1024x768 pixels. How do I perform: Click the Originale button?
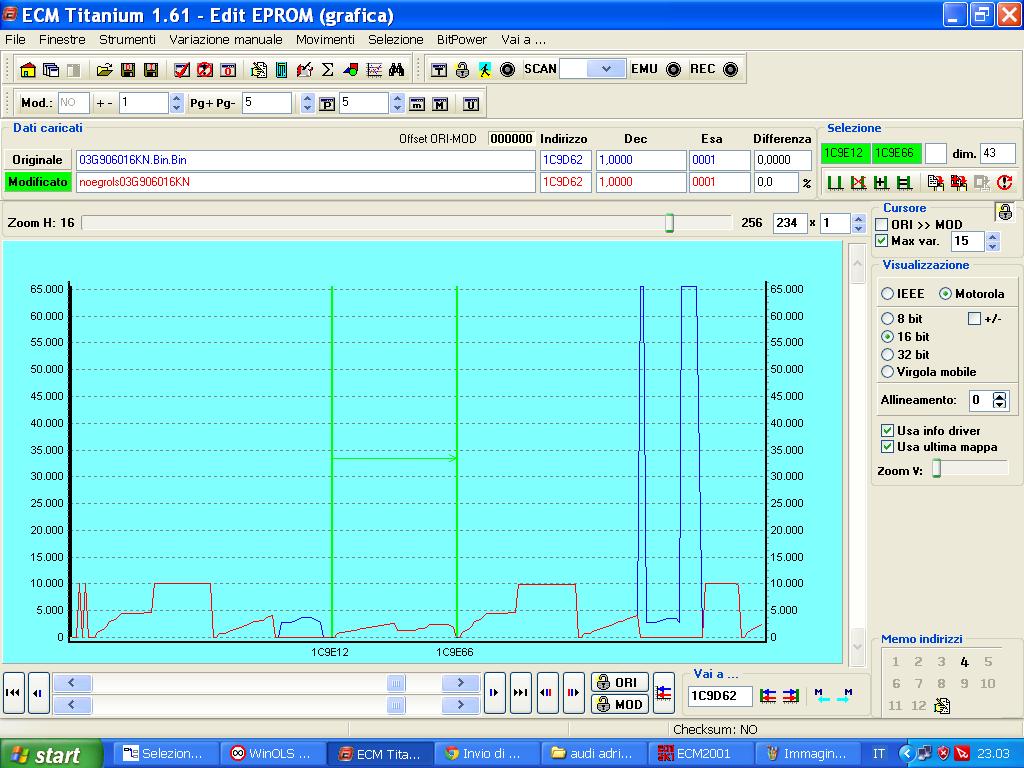37,160
